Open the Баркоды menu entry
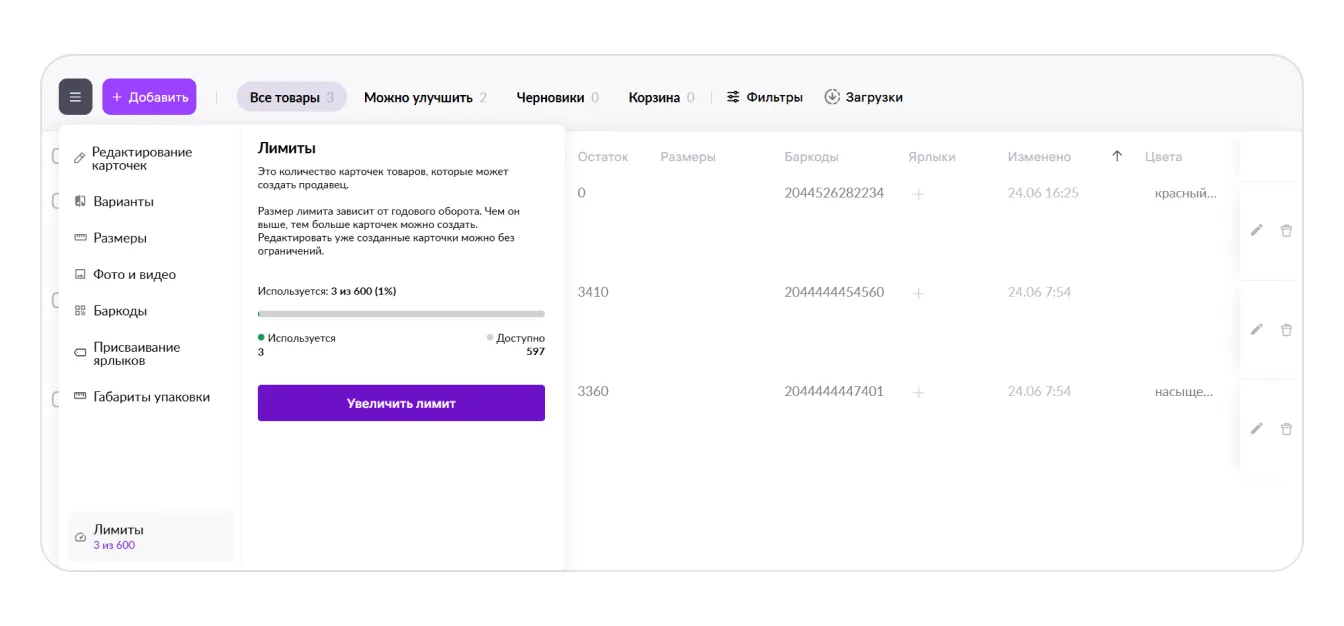 coord(120,311)
